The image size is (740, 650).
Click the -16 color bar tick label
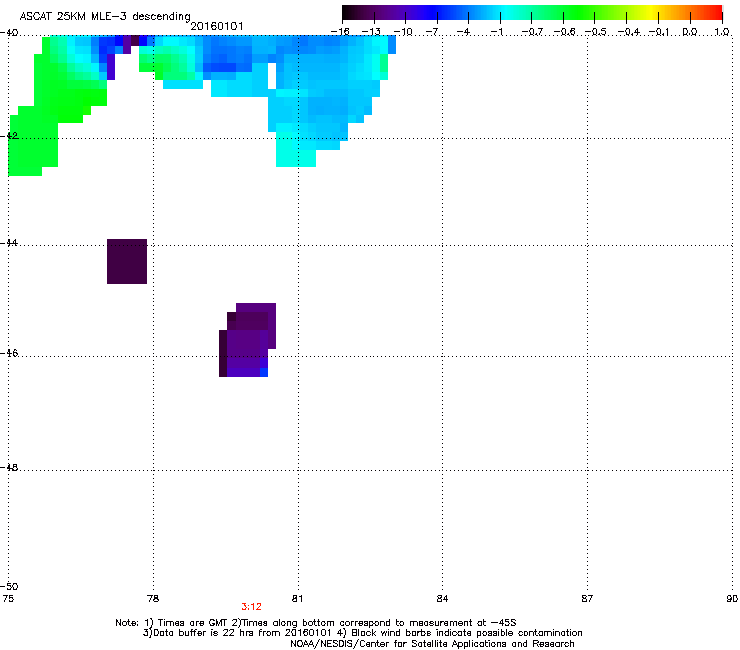point(340,32)
